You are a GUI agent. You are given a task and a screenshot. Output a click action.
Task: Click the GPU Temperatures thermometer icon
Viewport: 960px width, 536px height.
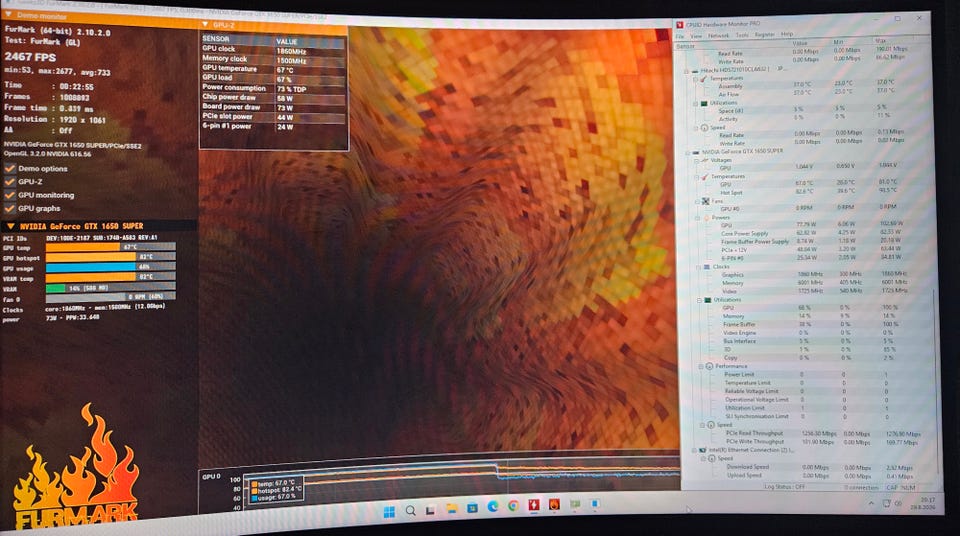point(705,176)
